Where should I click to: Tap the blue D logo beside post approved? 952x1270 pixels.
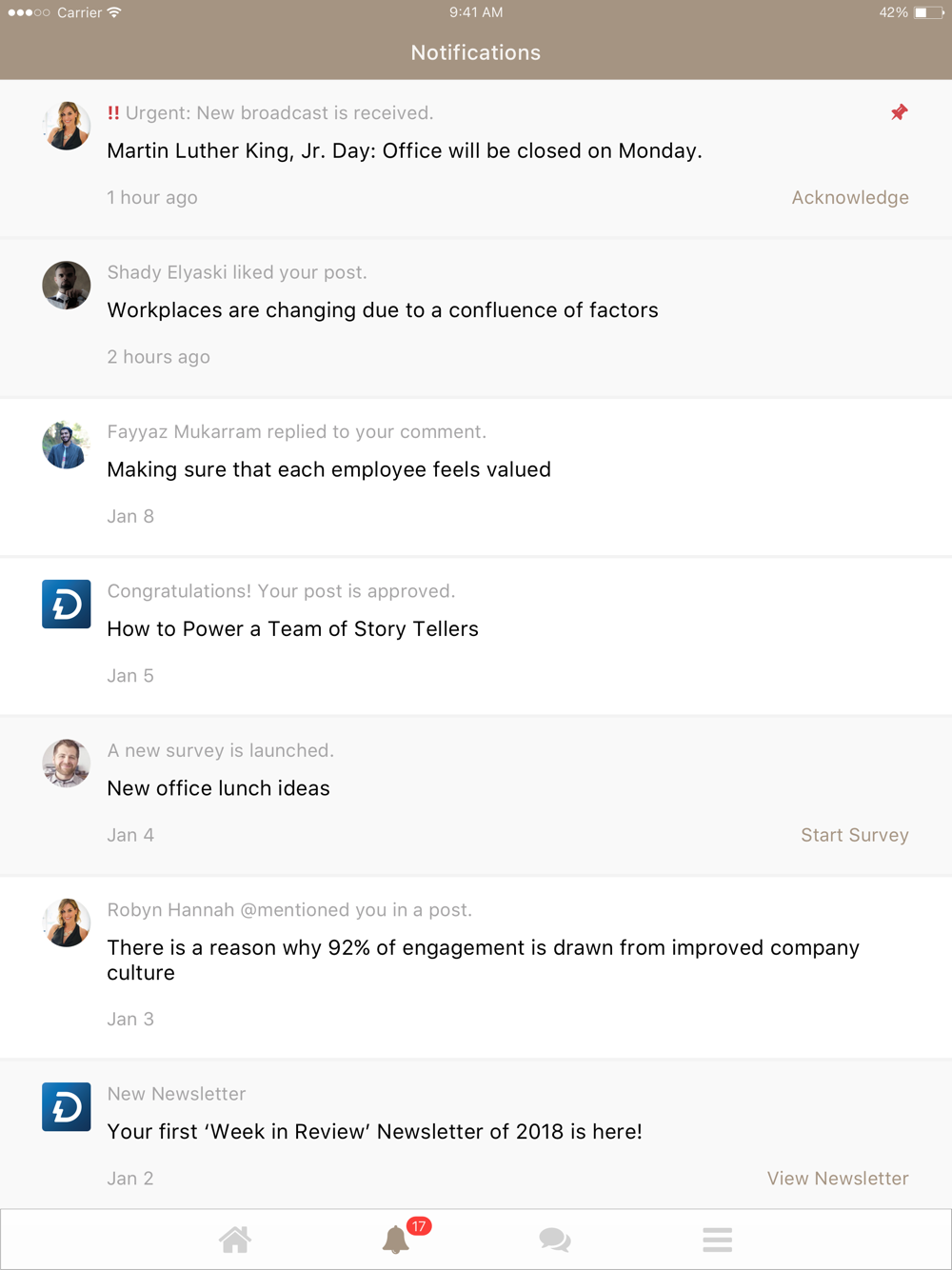67,604
